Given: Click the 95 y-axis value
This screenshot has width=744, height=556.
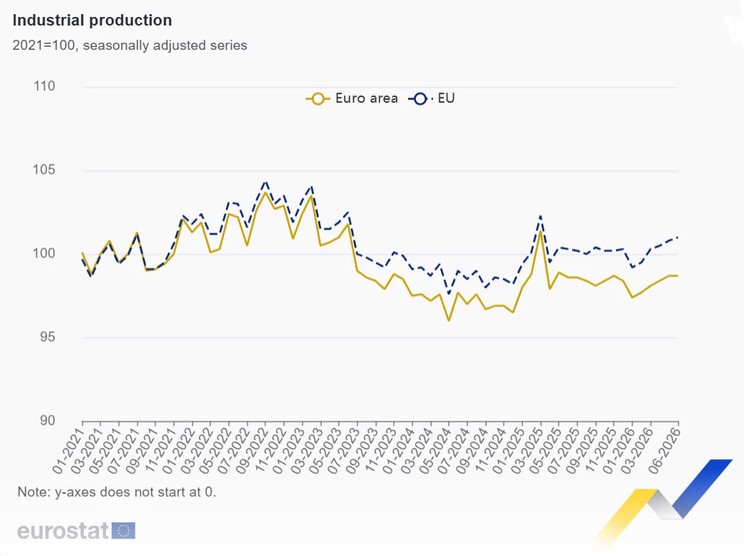Looking at the screenshot, I should pos(47,337).
